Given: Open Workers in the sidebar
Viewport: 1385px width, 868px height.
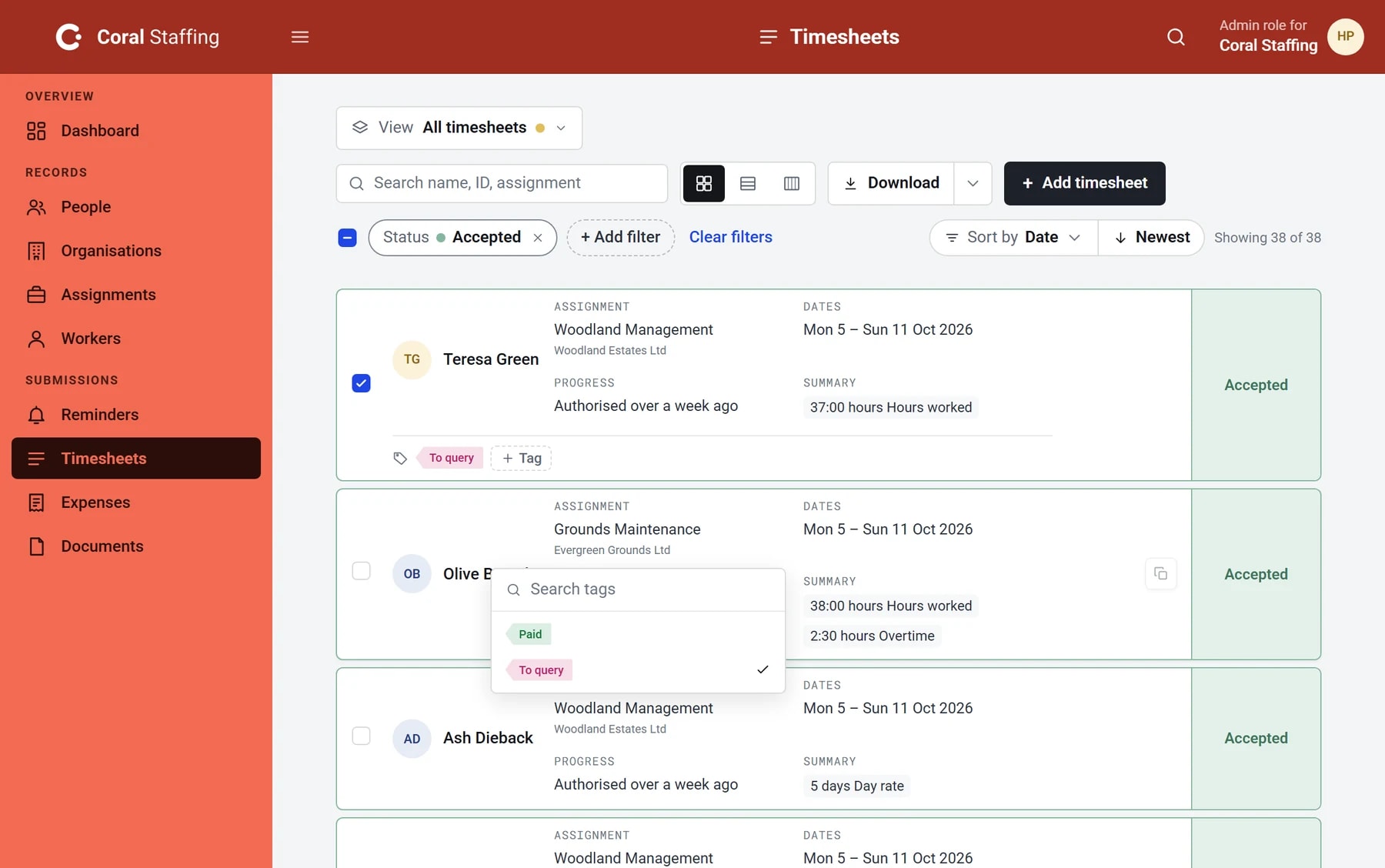Looking at the screenshot, I should [136, 339].
